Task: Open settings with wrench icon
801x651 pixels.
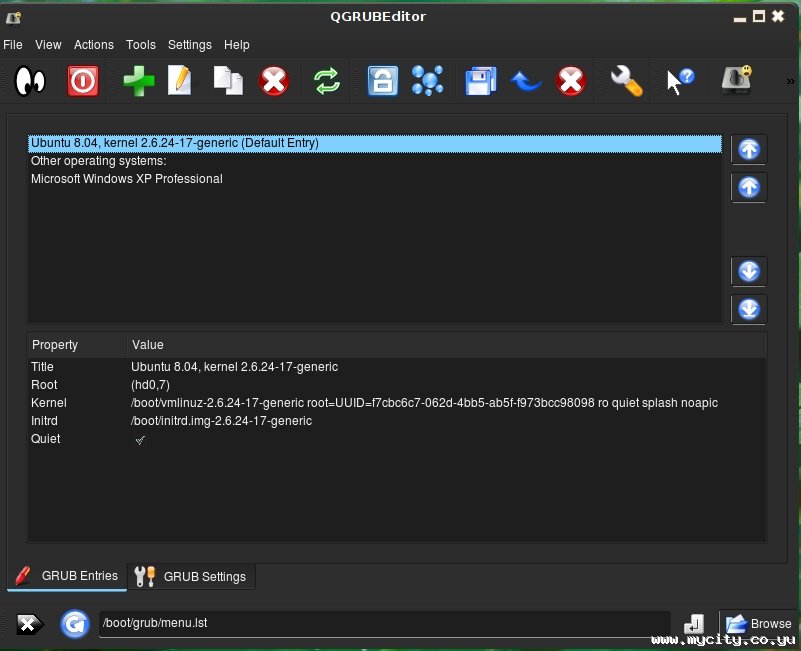Action: [x=626, y=81]
